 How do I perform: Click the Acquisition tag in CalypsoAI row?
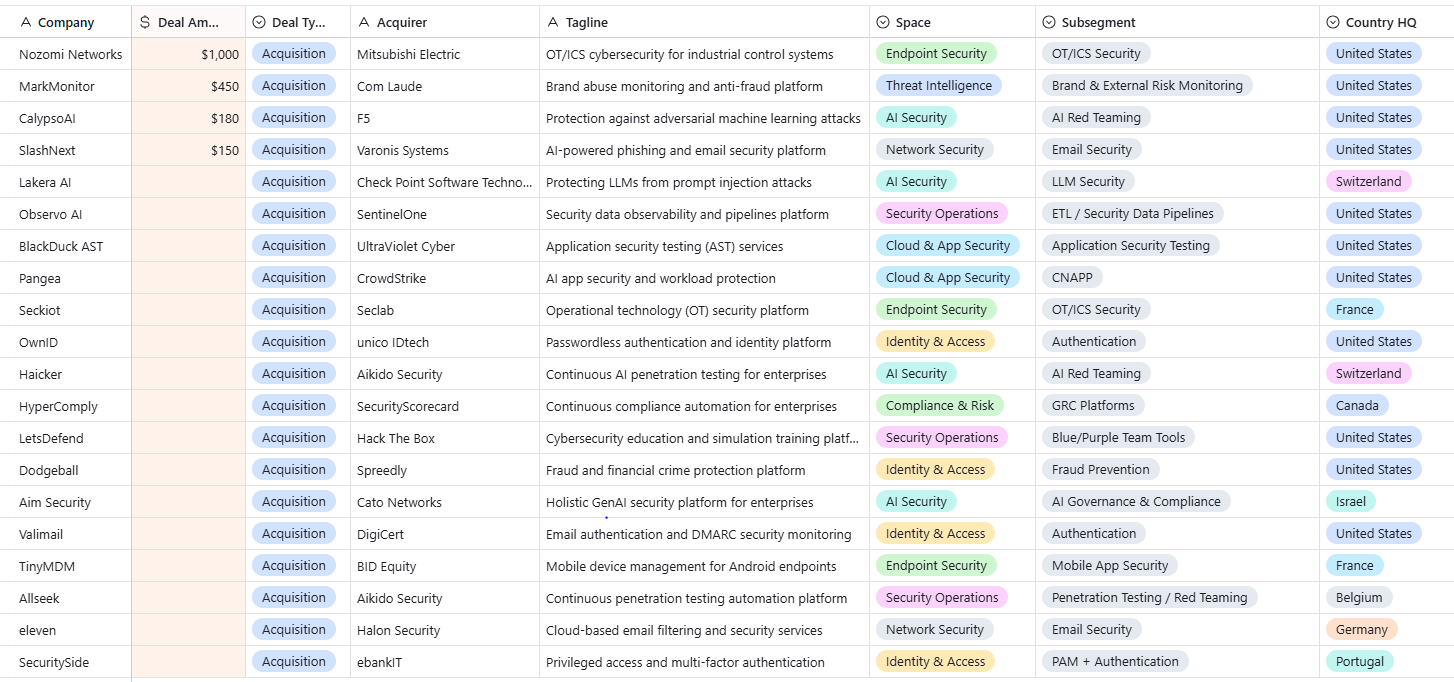(294, 118)
